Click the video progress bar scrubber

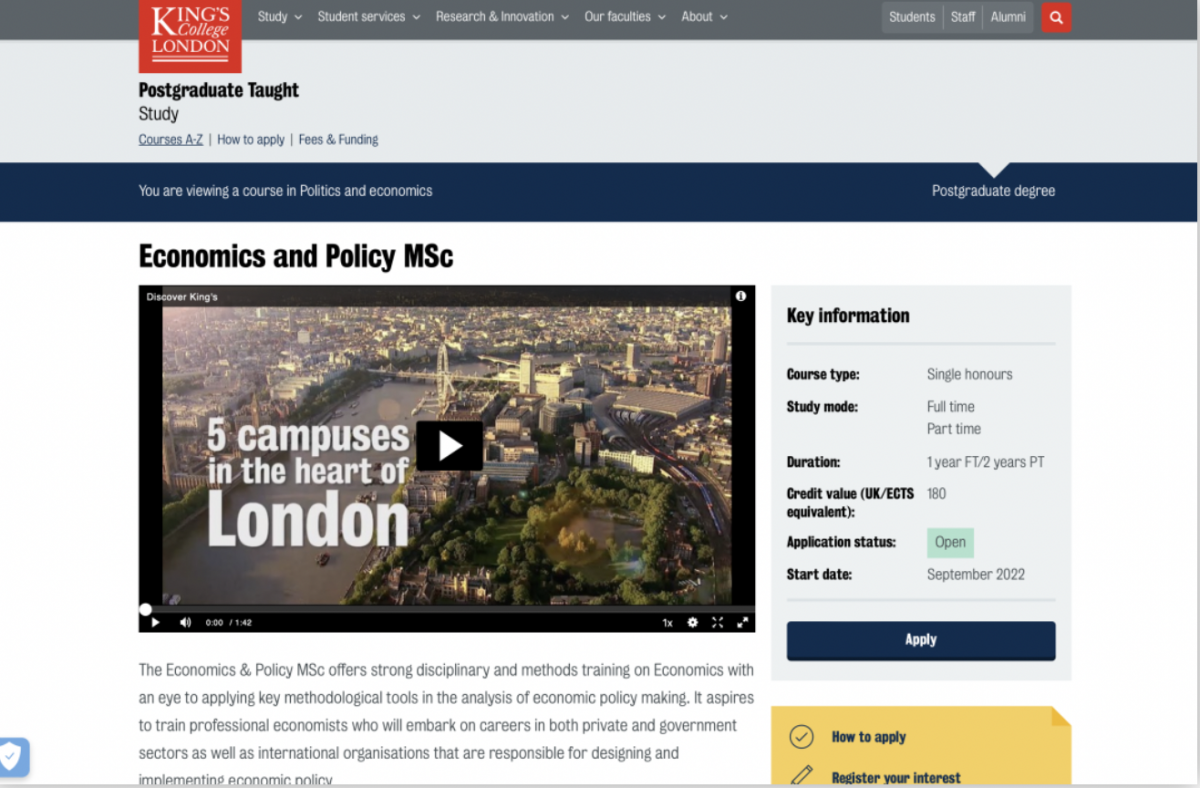pos(146,609)
